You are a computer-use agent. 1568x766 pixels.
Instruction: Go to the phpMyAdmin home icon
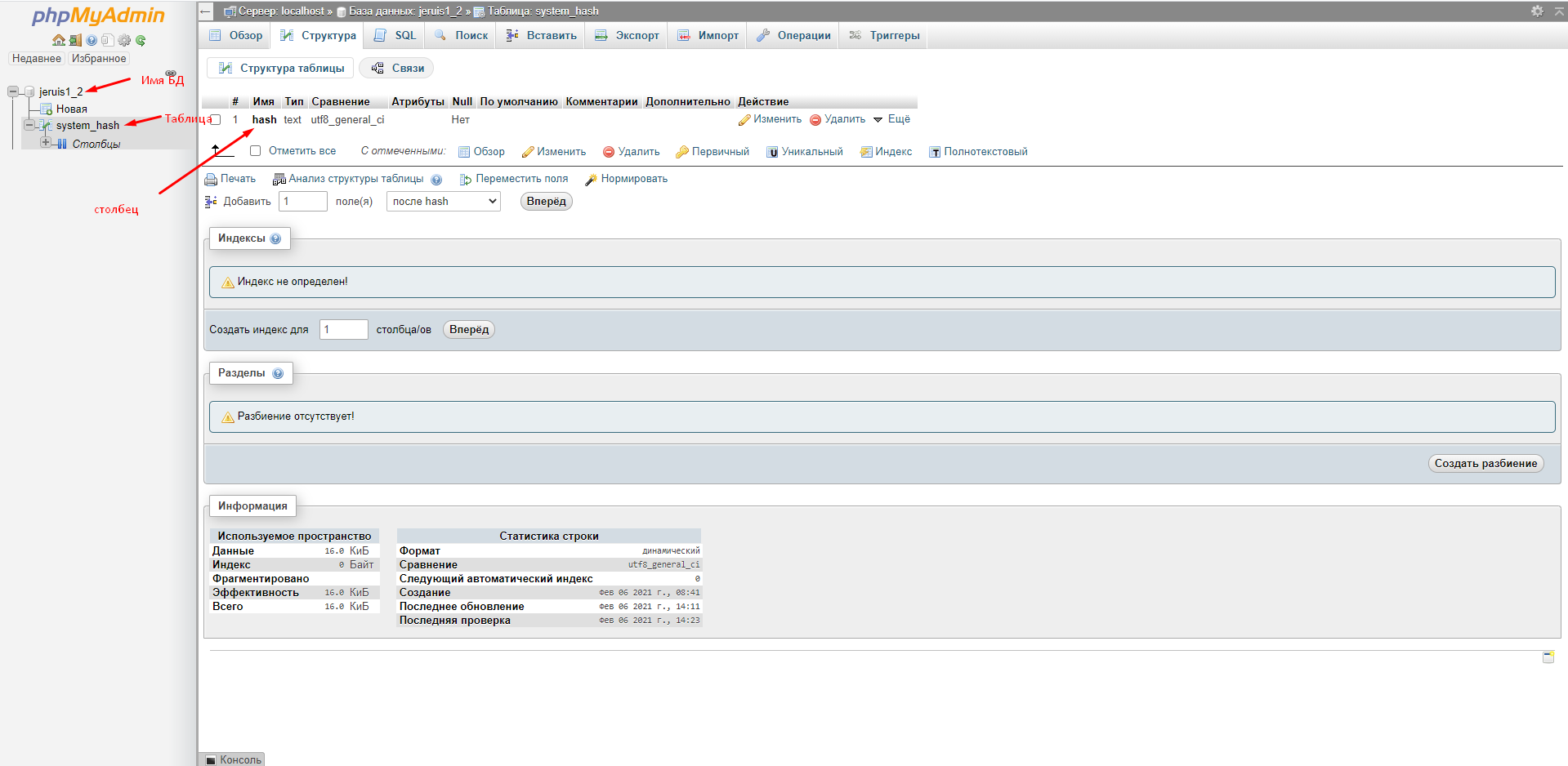tap(58, 40)
